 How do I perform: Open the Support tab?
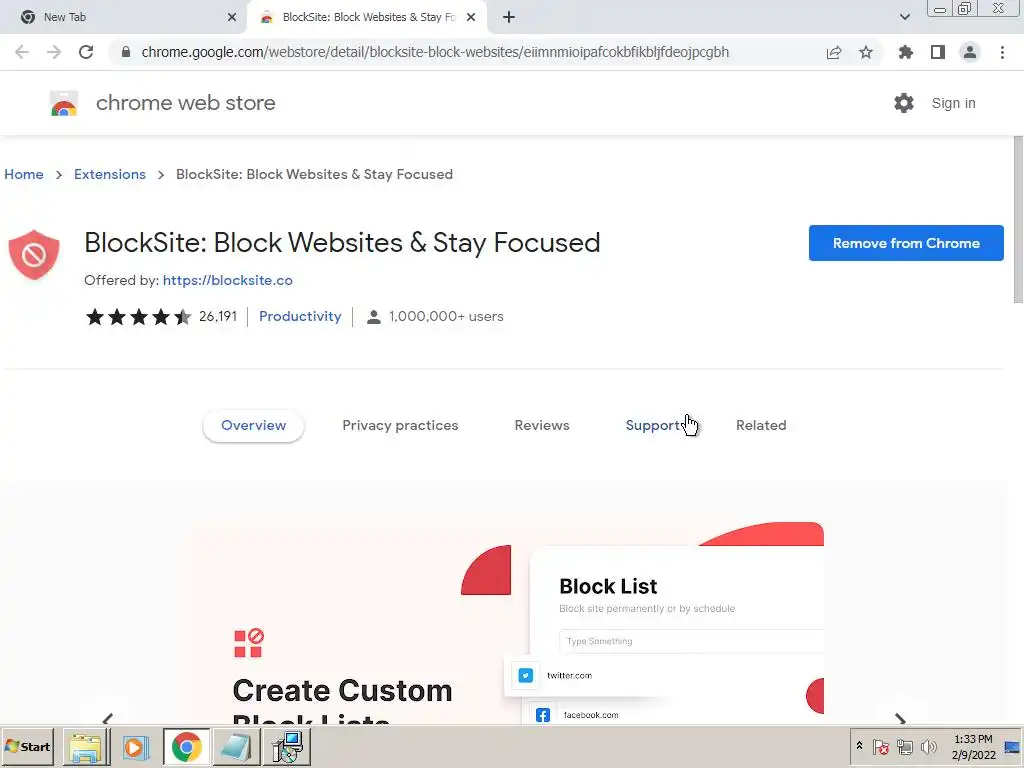pyautogui.click(x=653, y=425)
